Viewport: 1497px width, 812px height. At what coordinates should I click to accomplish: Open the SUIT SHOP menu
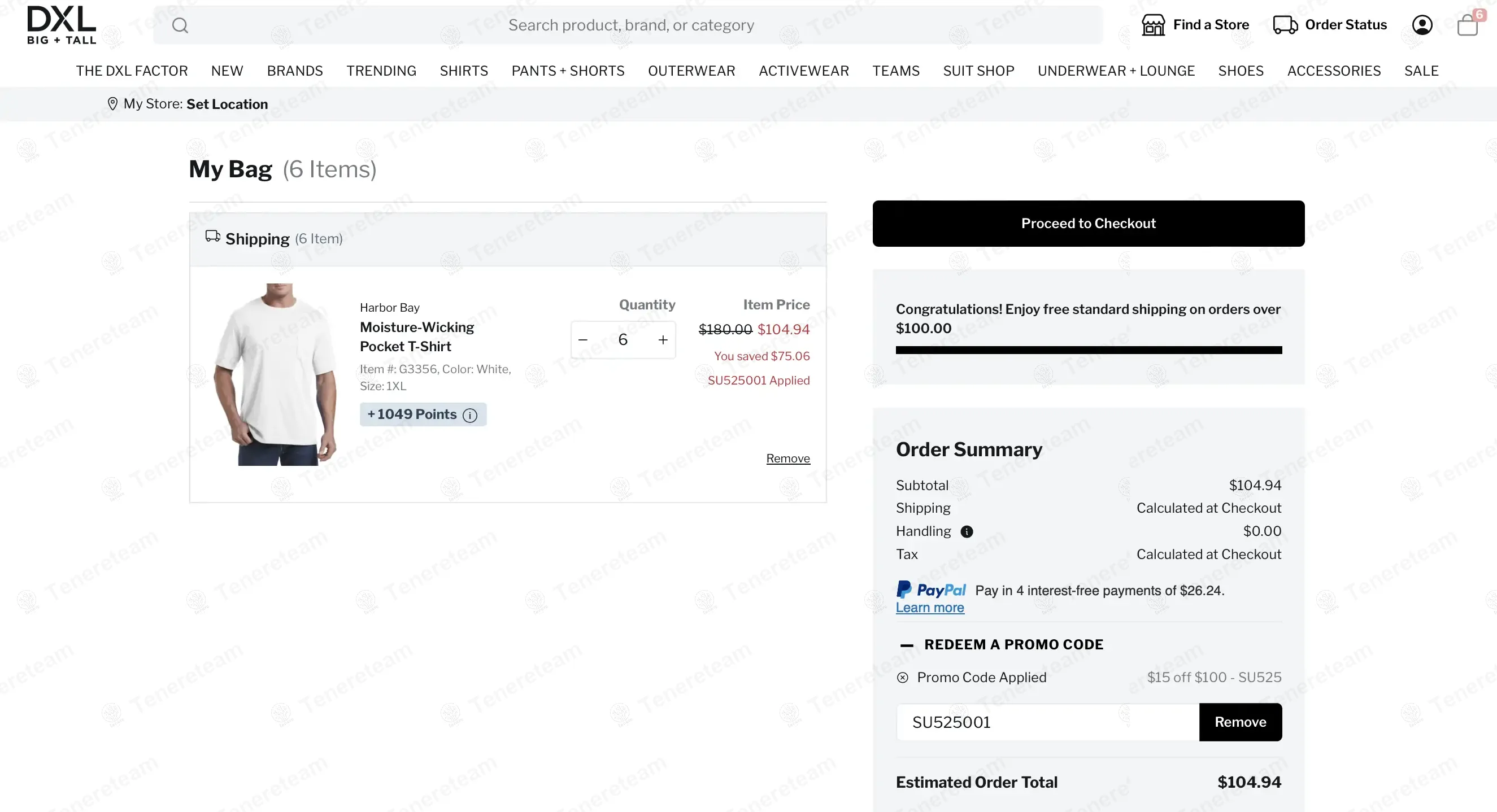978,71
